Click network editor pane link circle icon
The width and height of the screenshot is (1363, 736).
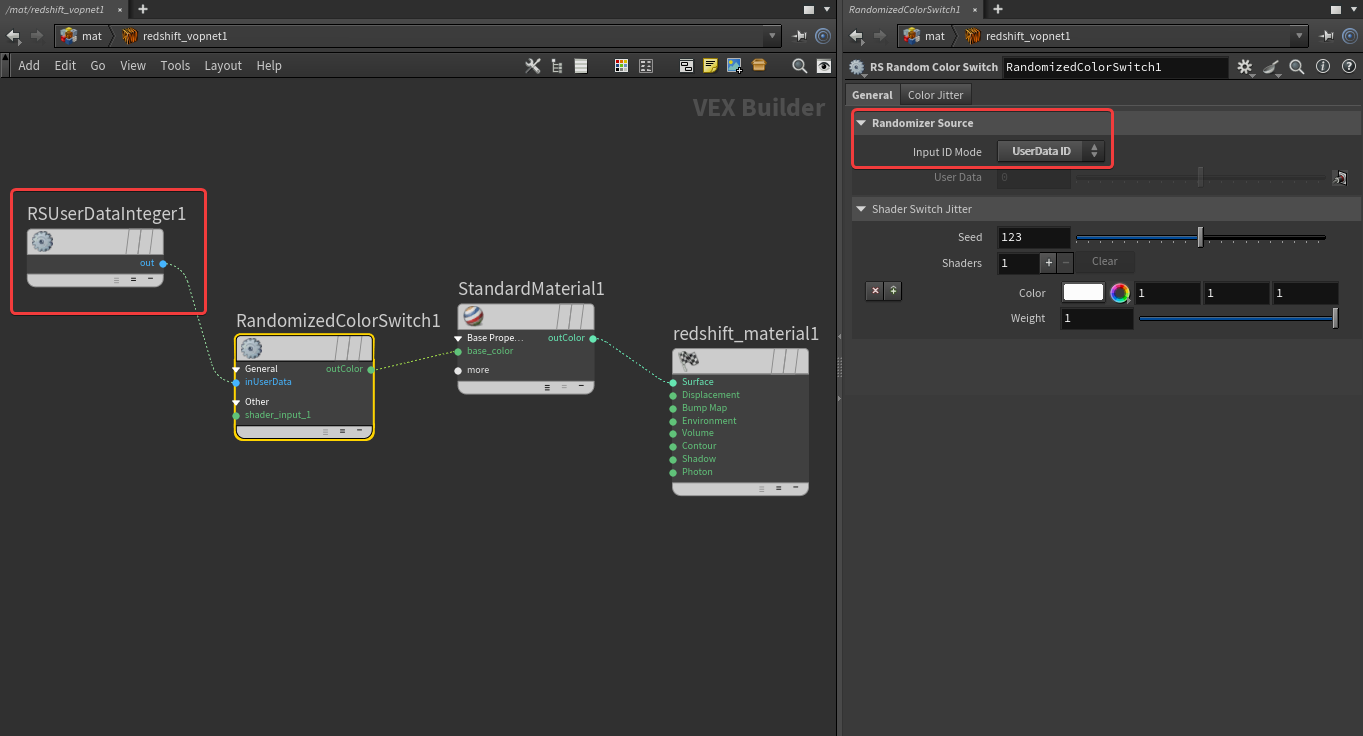pos(823,36)
